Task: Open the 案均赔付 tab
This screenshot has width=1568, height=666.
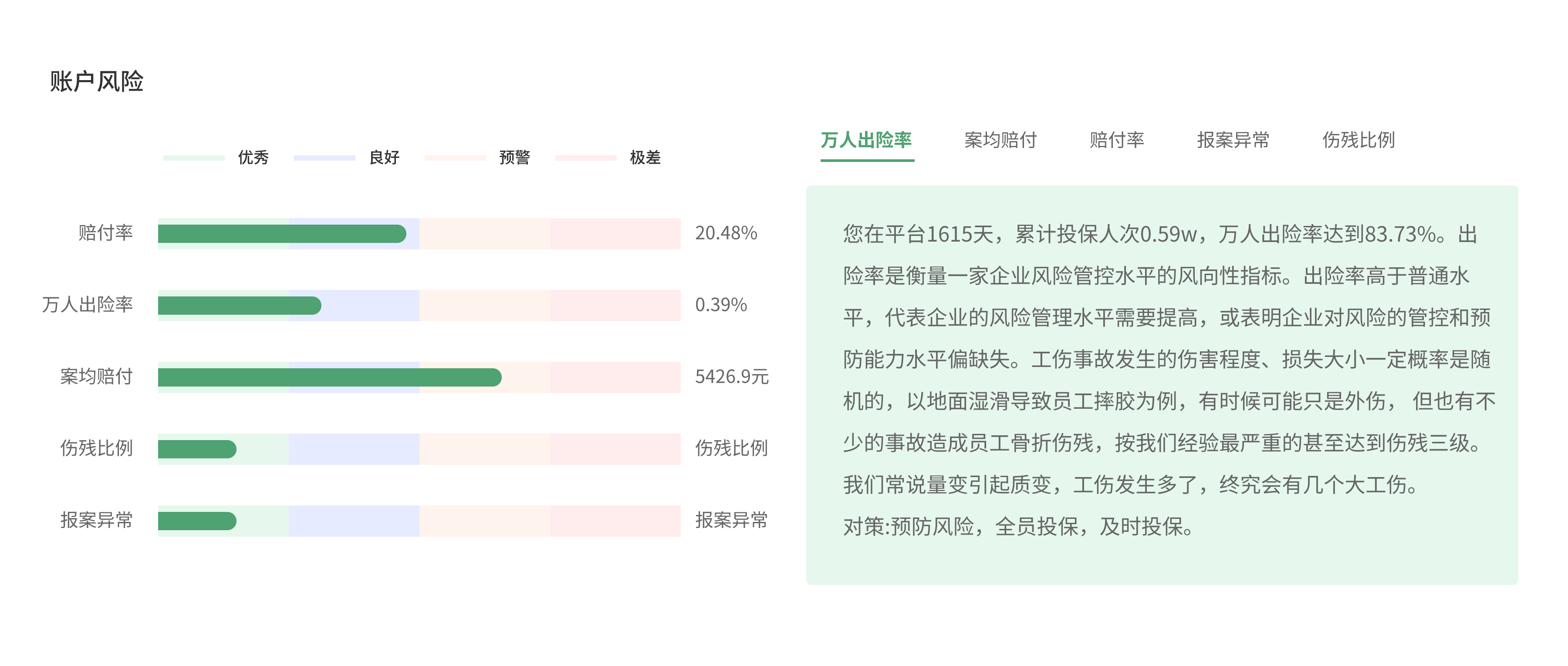Action: pos(1000,140)
